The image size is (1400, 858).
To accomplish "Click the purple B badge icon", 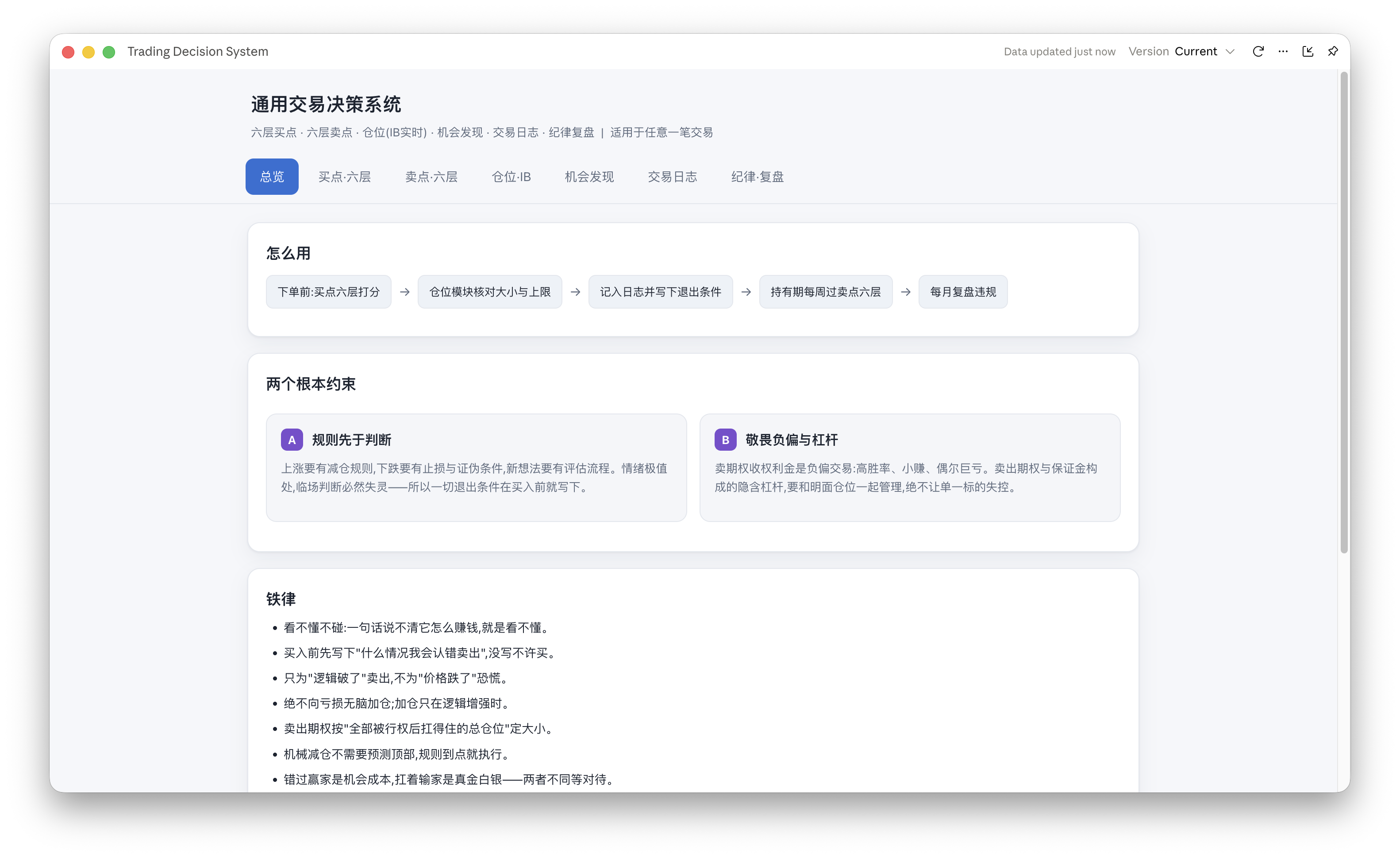I will click(725, 440).
